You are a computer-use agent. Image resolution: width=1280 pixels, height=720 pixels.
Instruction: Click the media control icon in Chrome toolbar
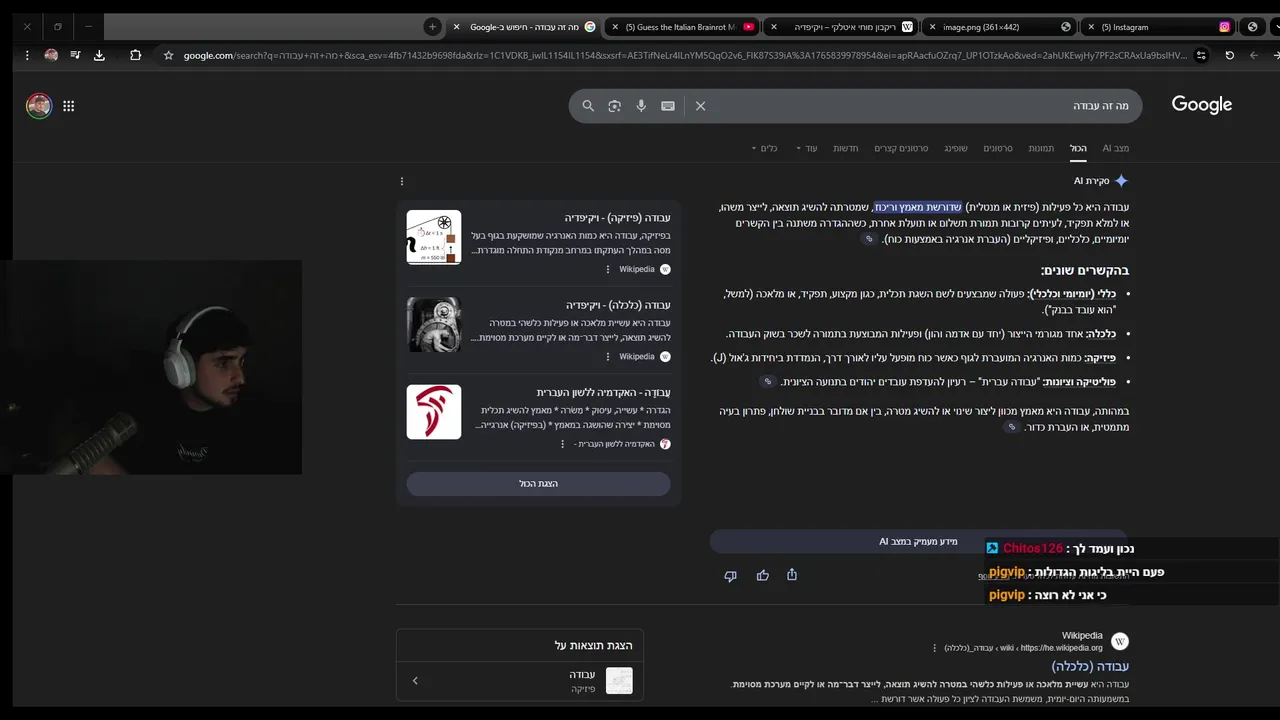[x=75, y=55]
